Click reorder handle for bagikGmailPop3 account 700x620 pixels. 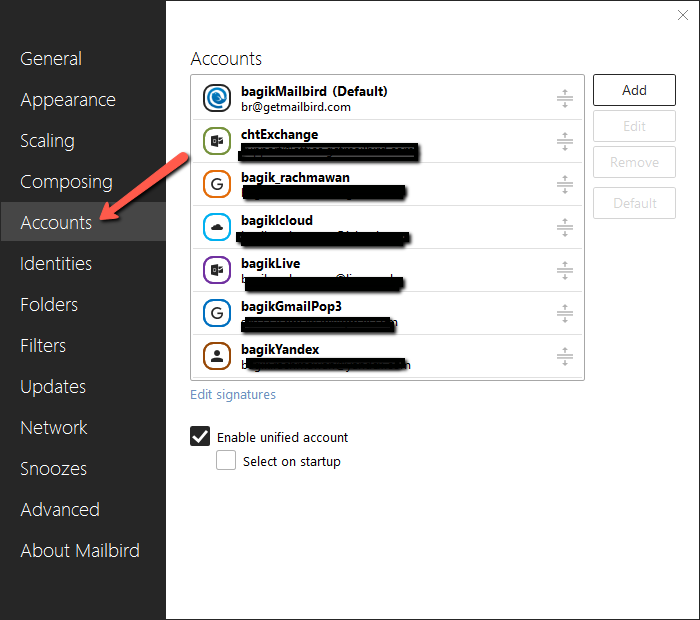point(565,313)
